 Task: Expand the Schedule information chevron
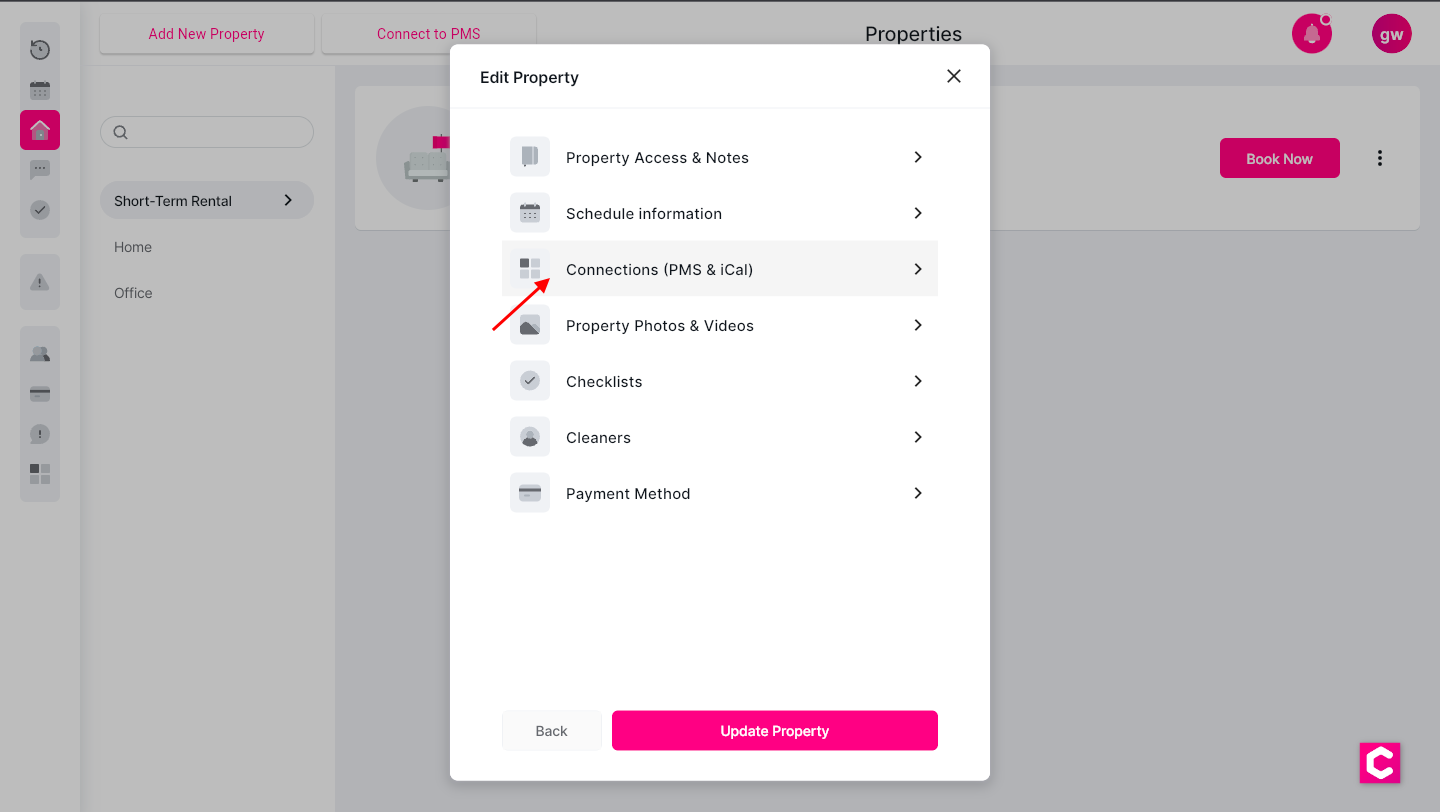pos(918,213)
